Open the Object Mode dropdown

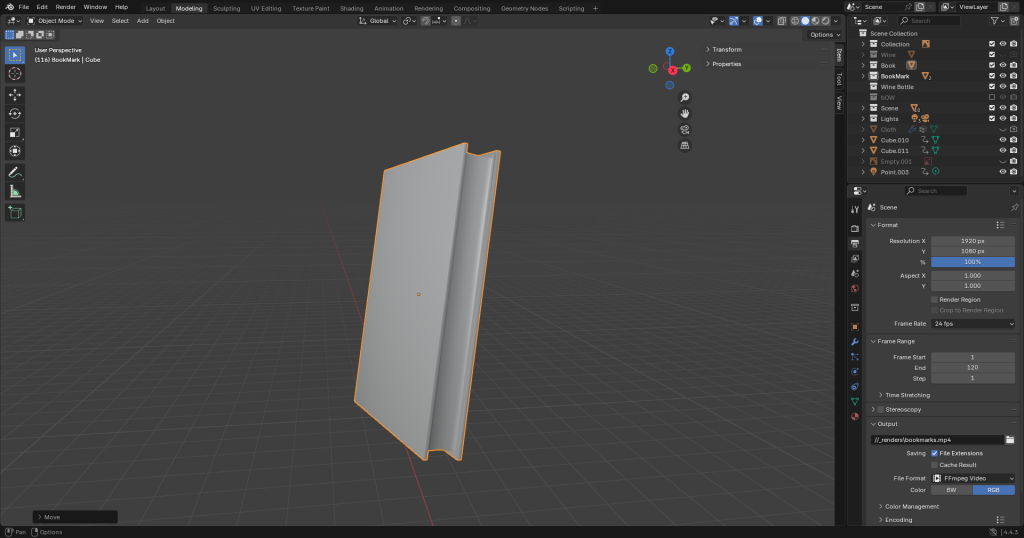[x=55, y=20]
